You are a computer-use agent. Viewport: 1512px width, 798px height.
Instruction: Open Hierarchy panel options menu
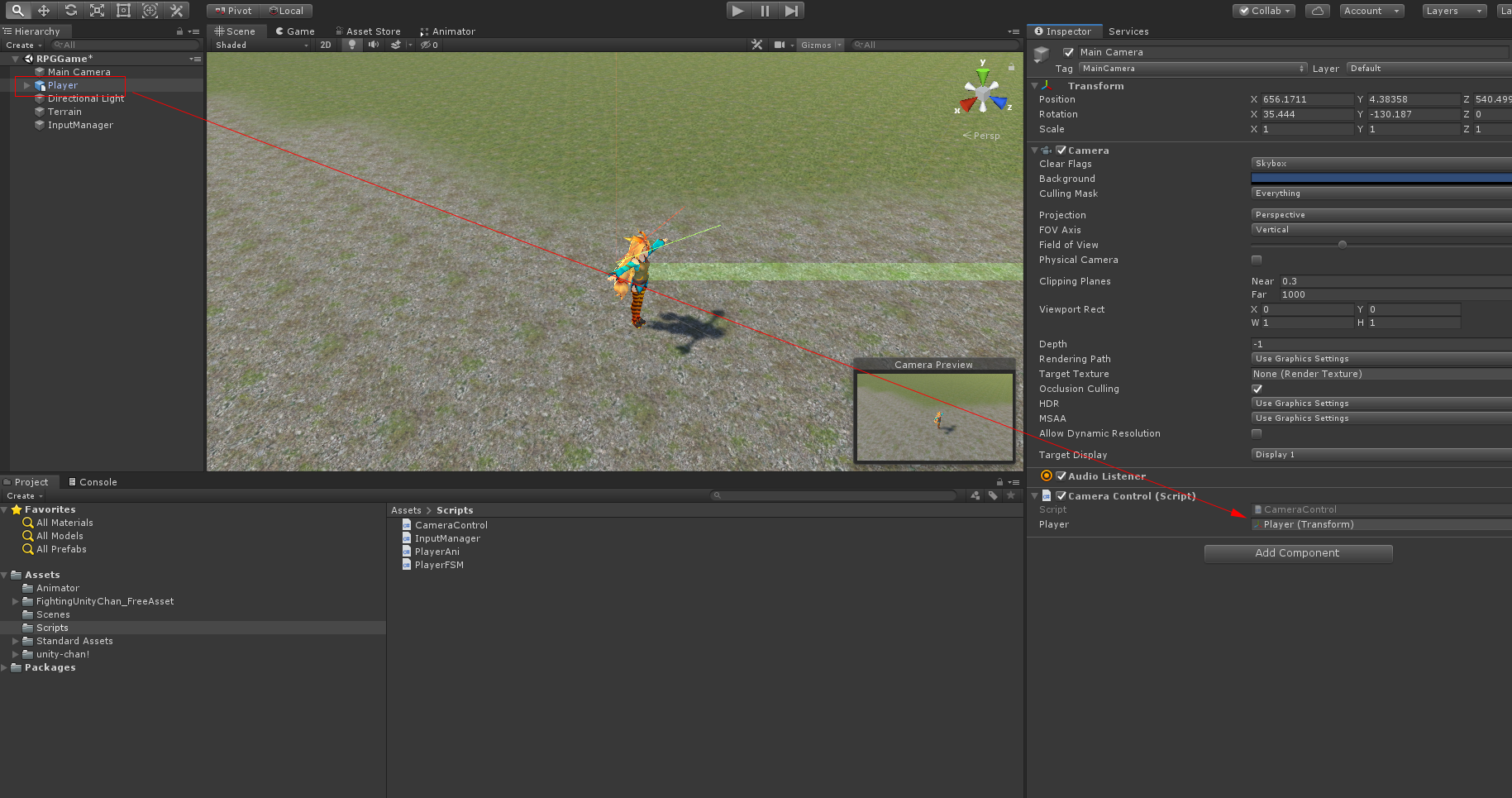[194, 31]
